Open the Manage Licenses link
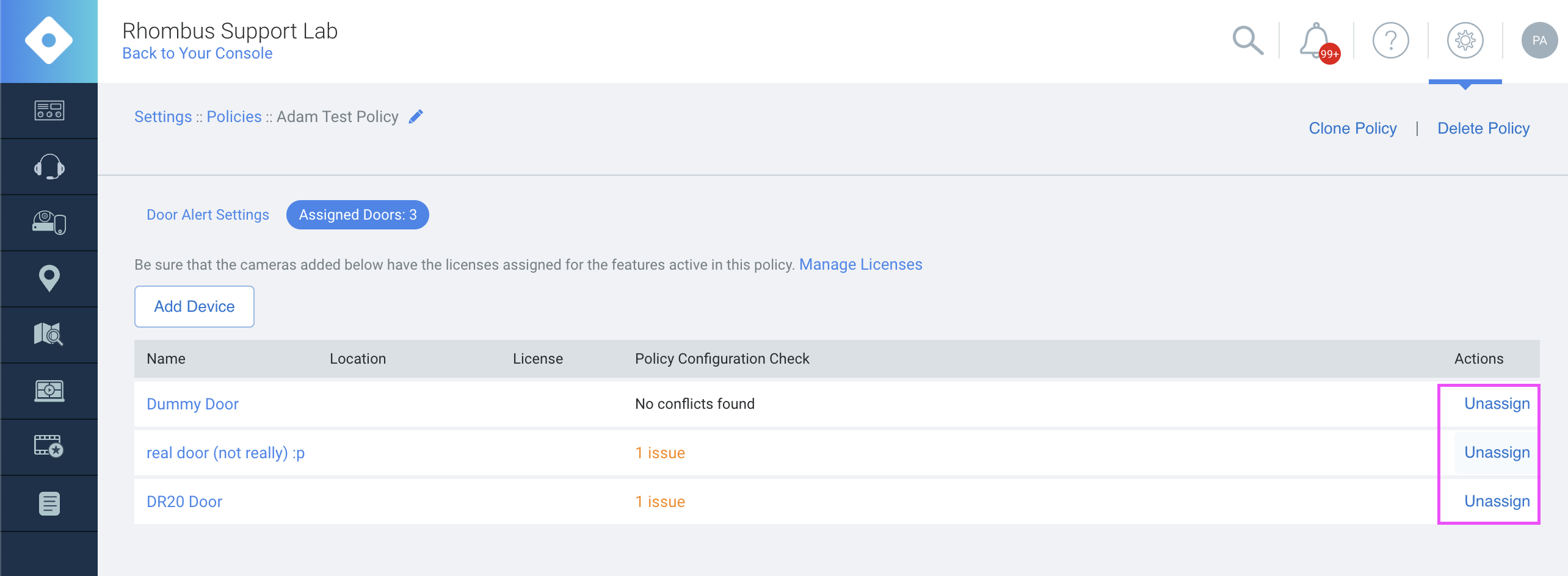 [x=860, y=264]
